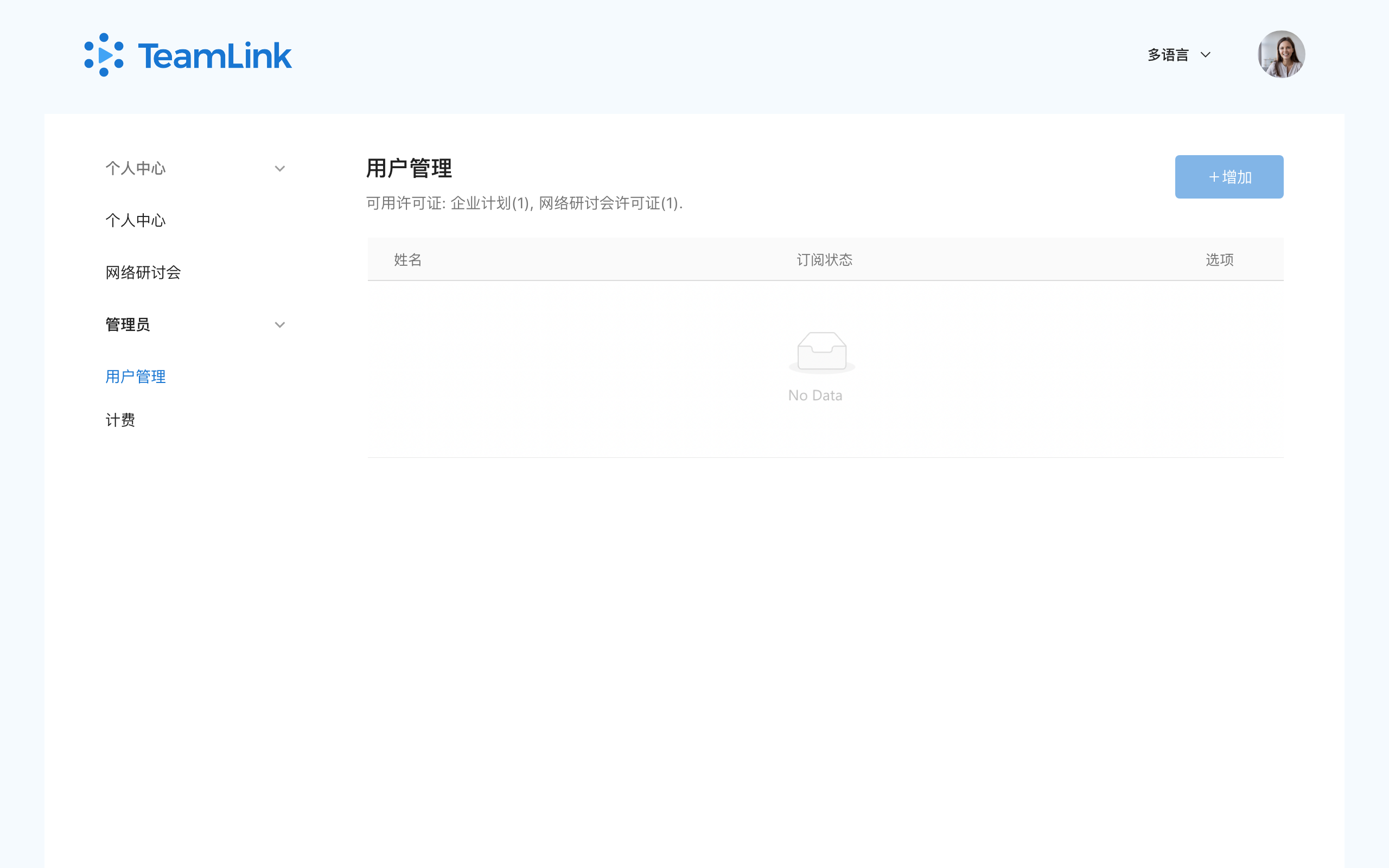Select the 管理员 section header

tap(128, 325)
